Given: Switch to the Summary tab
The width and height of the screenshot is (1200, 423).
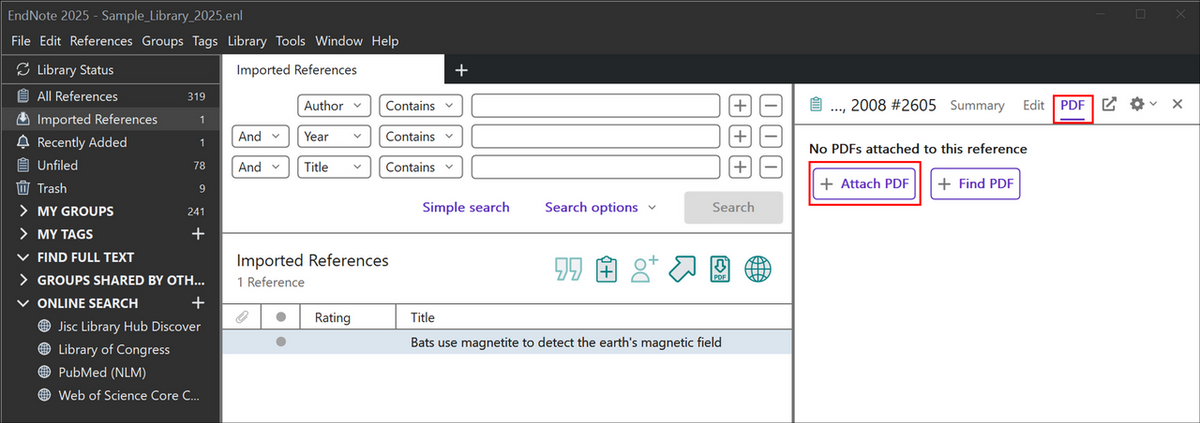Looking at the screenshot, I should pyautogui.click(x=977, y=105).
